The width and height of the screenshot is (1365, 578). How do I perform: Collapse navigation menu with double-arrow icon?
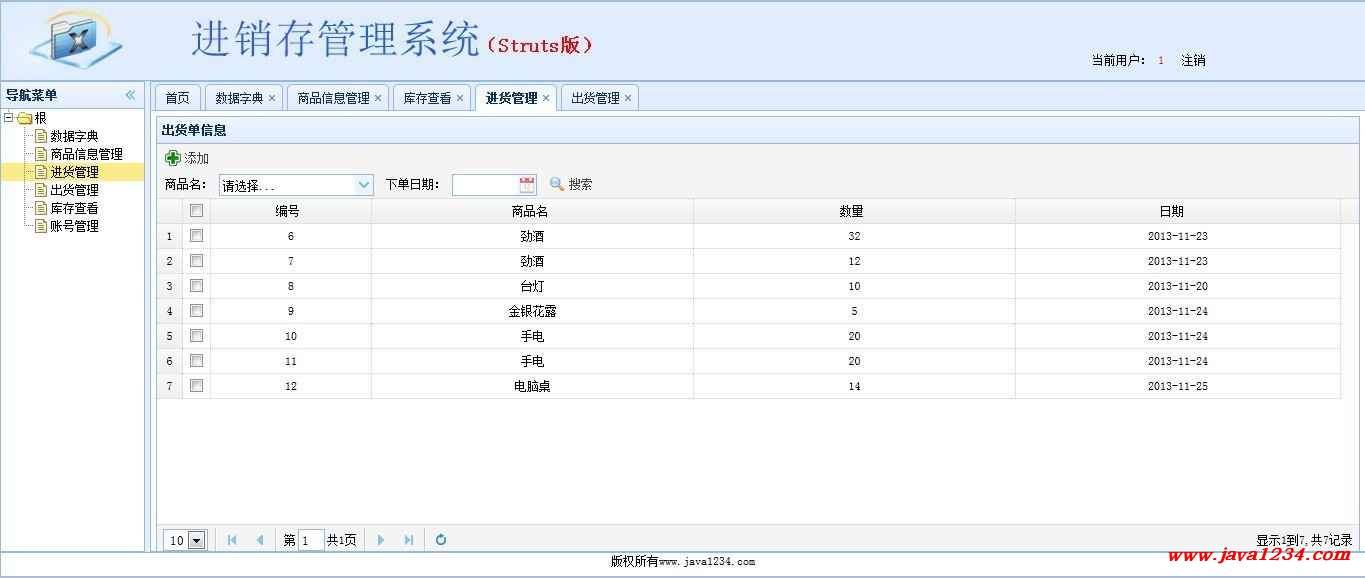click(x=130, y=95)
